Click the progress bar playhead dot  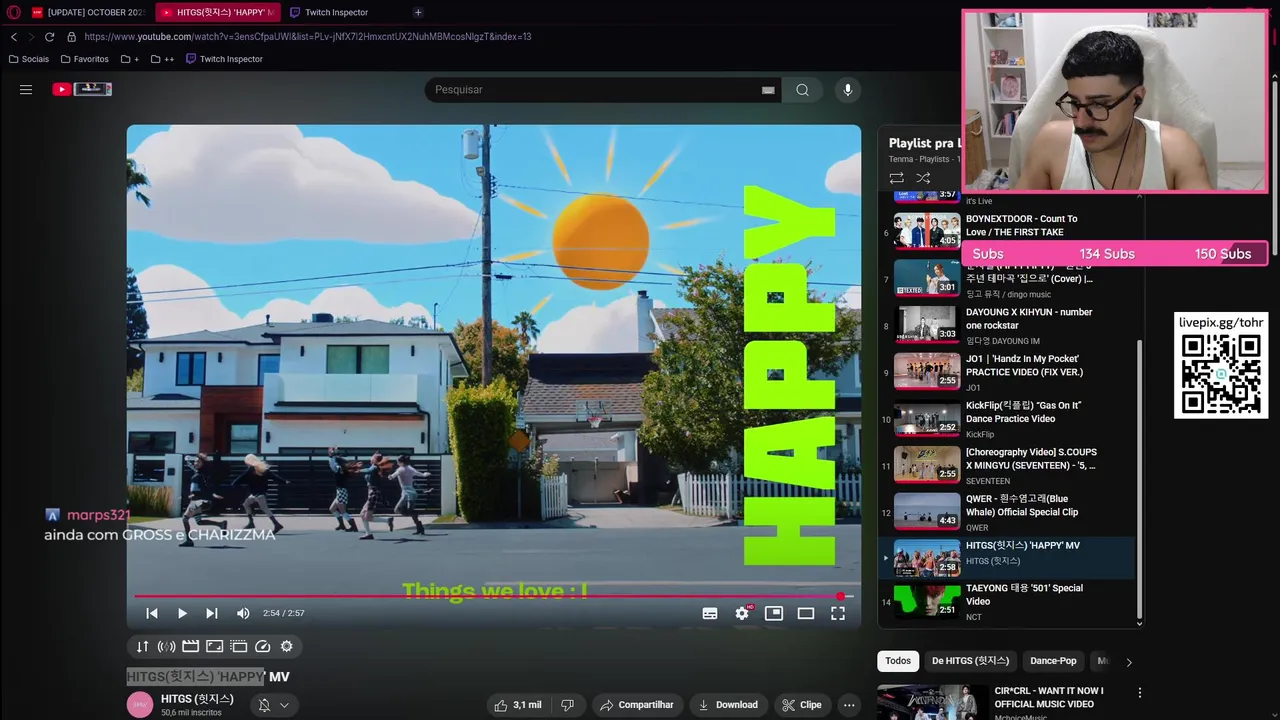841,596
